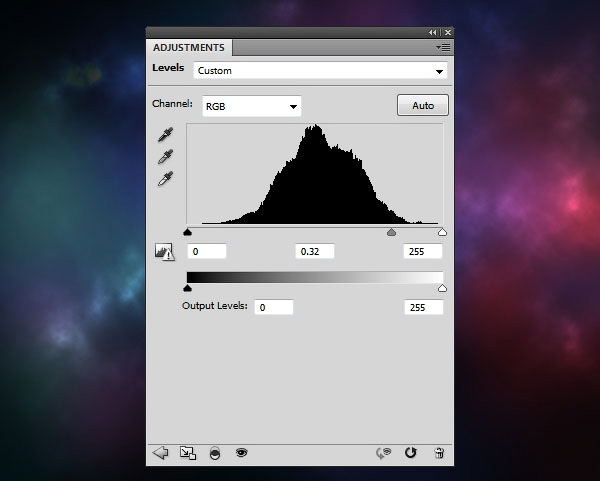Click the input highlight field showing 255
Viewport: 600px width, 481px height.
[x=423, y=251]
